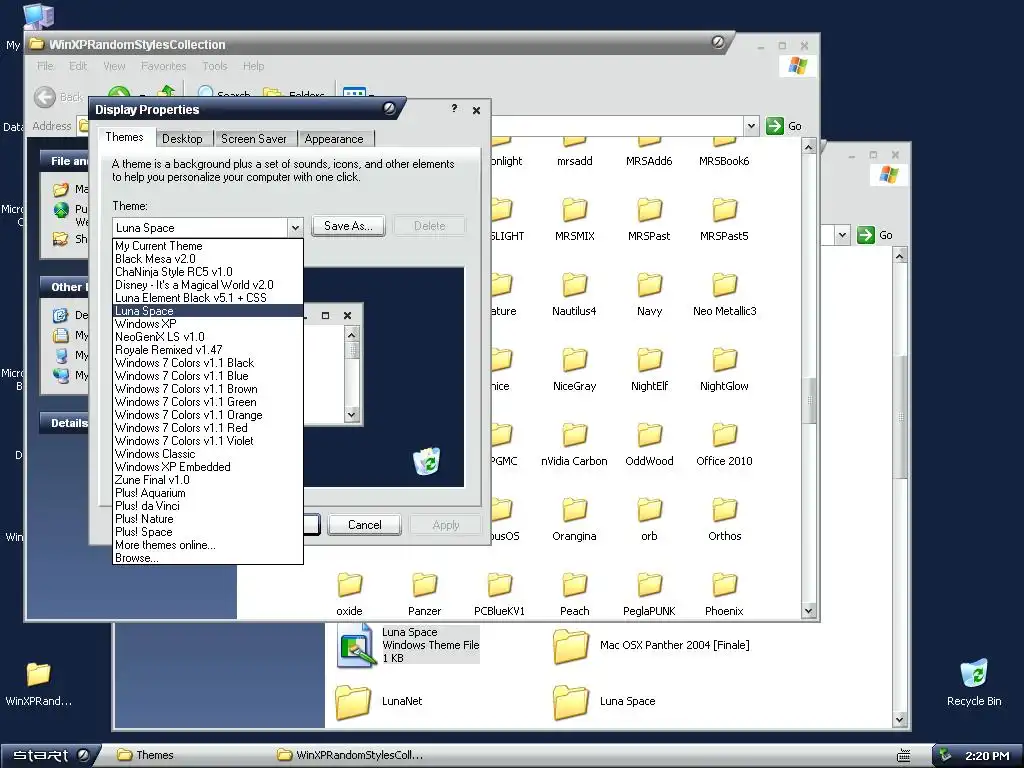The width and height of the screenshot is (1024, 768).
Task: Open the OddWood folder
Action: tap(649, 436)
